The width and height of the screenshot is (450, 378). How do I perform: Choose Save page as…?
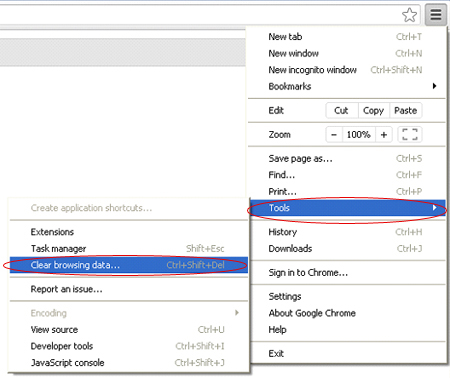point(347,159)
